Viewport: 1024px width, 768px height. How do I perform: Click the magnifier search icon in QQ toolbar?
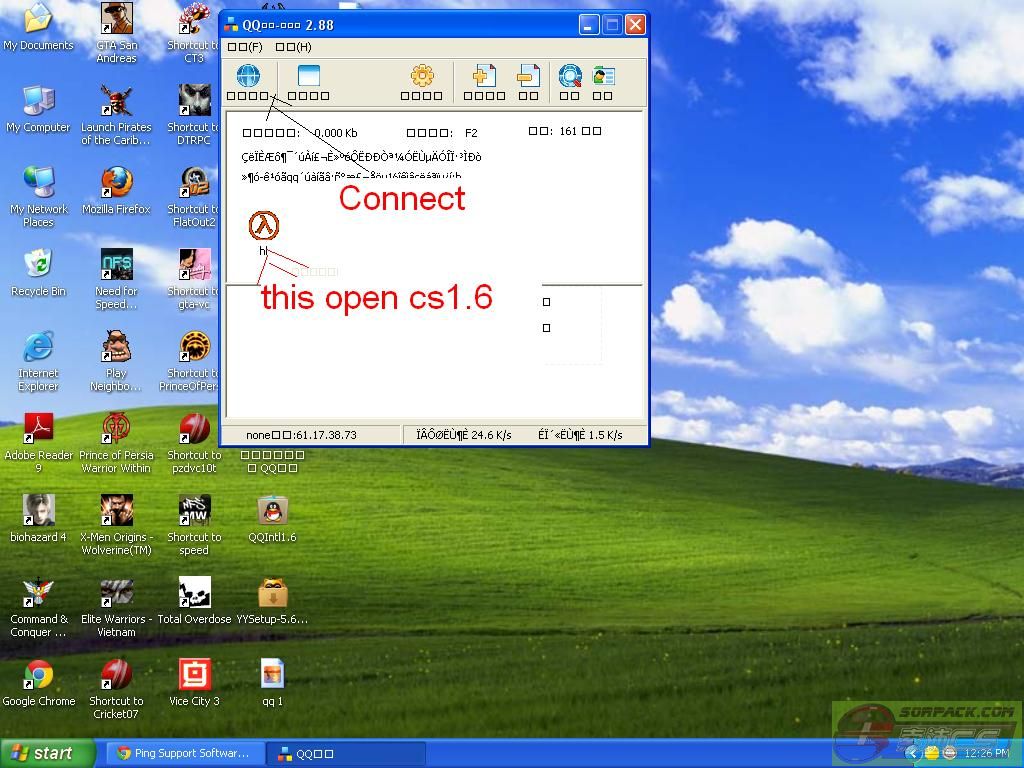570,76
